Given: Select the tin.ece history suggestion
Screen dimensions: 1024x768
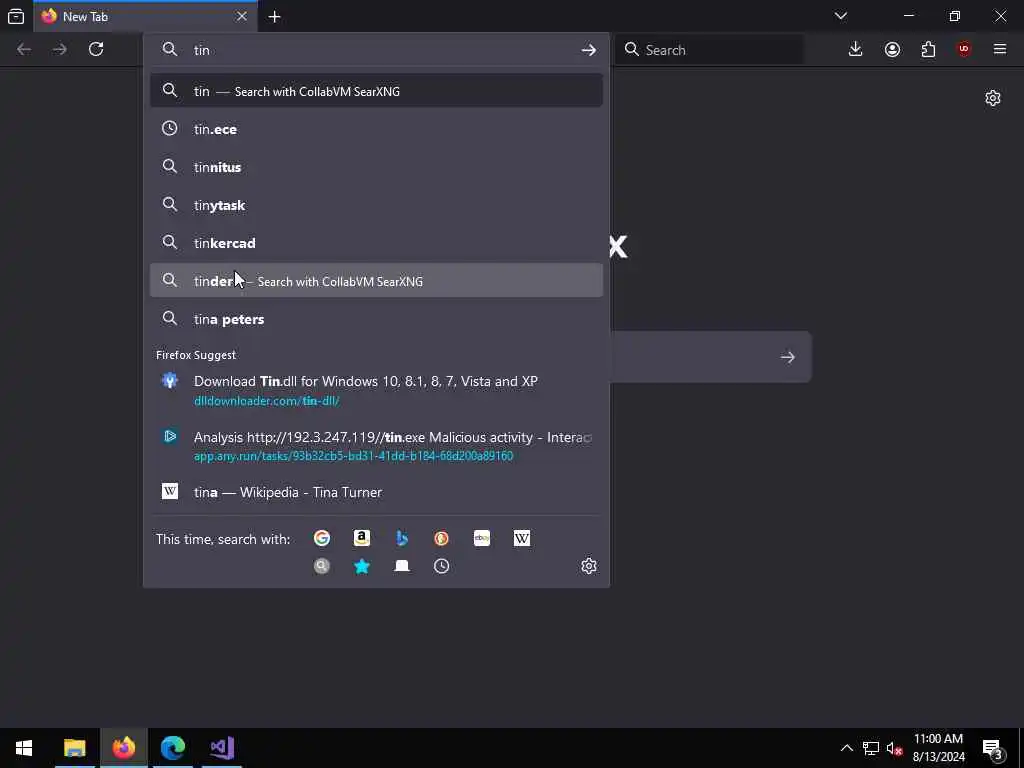Looking at the screenshot, I should point(376,129).
